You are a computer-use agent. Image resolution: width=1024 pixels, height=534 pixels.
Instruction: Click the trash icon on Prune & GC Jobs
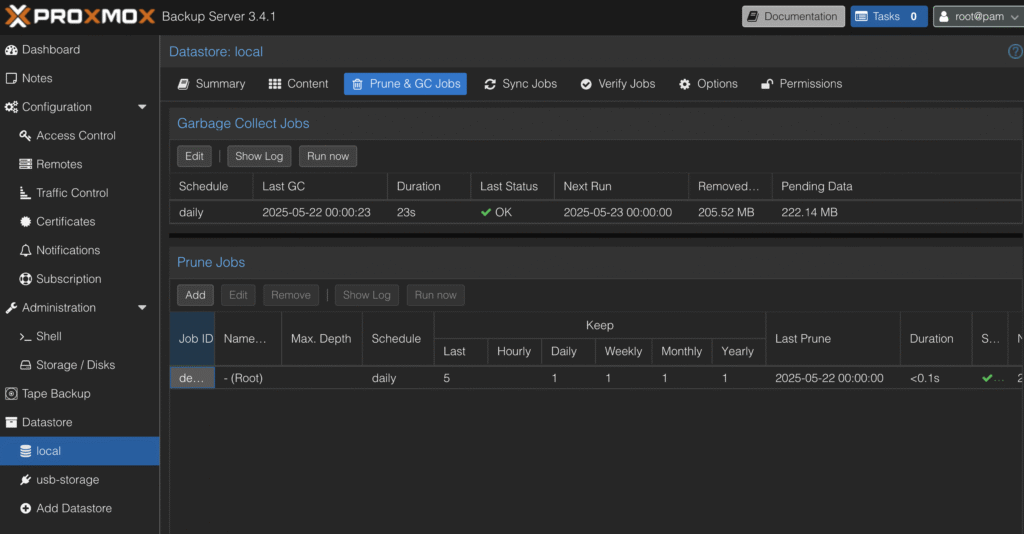357,84
